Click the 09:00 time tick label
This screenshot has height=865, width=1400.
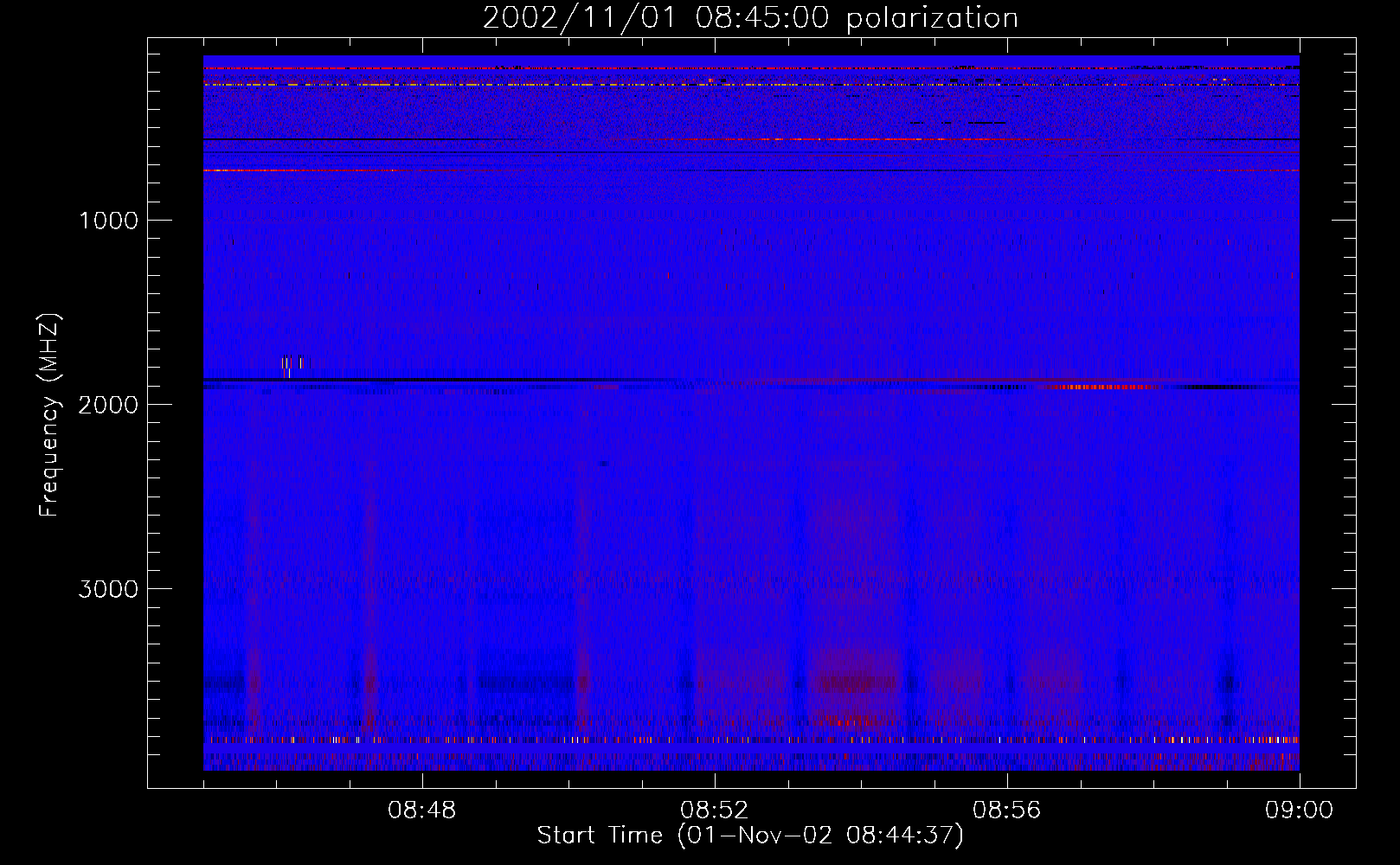1299,811
